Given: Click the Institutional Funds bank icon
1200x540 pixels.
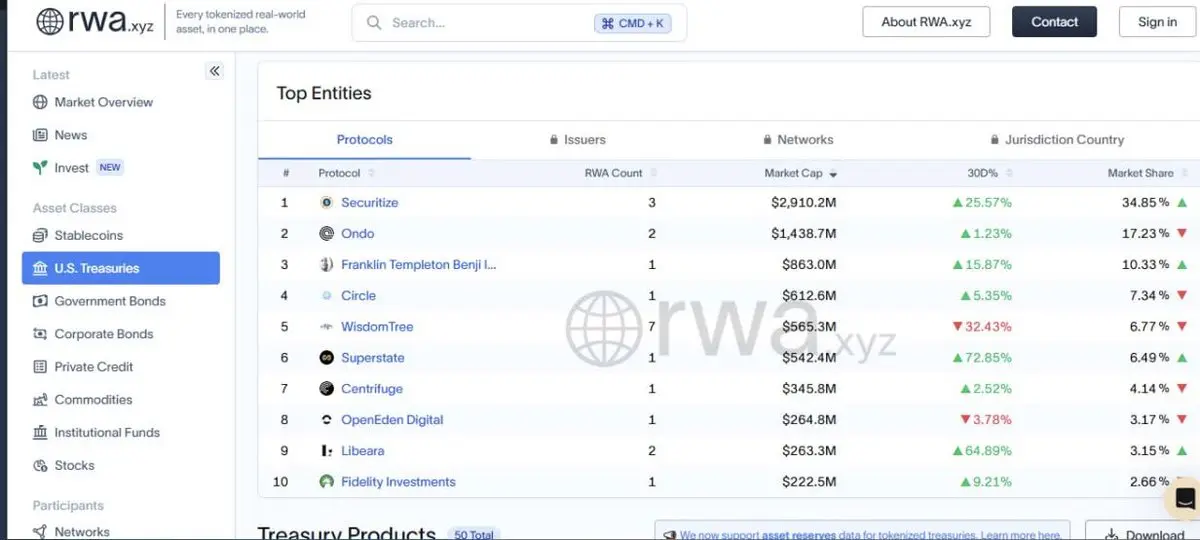Looking at the screenshot, I should pos(40,433).
